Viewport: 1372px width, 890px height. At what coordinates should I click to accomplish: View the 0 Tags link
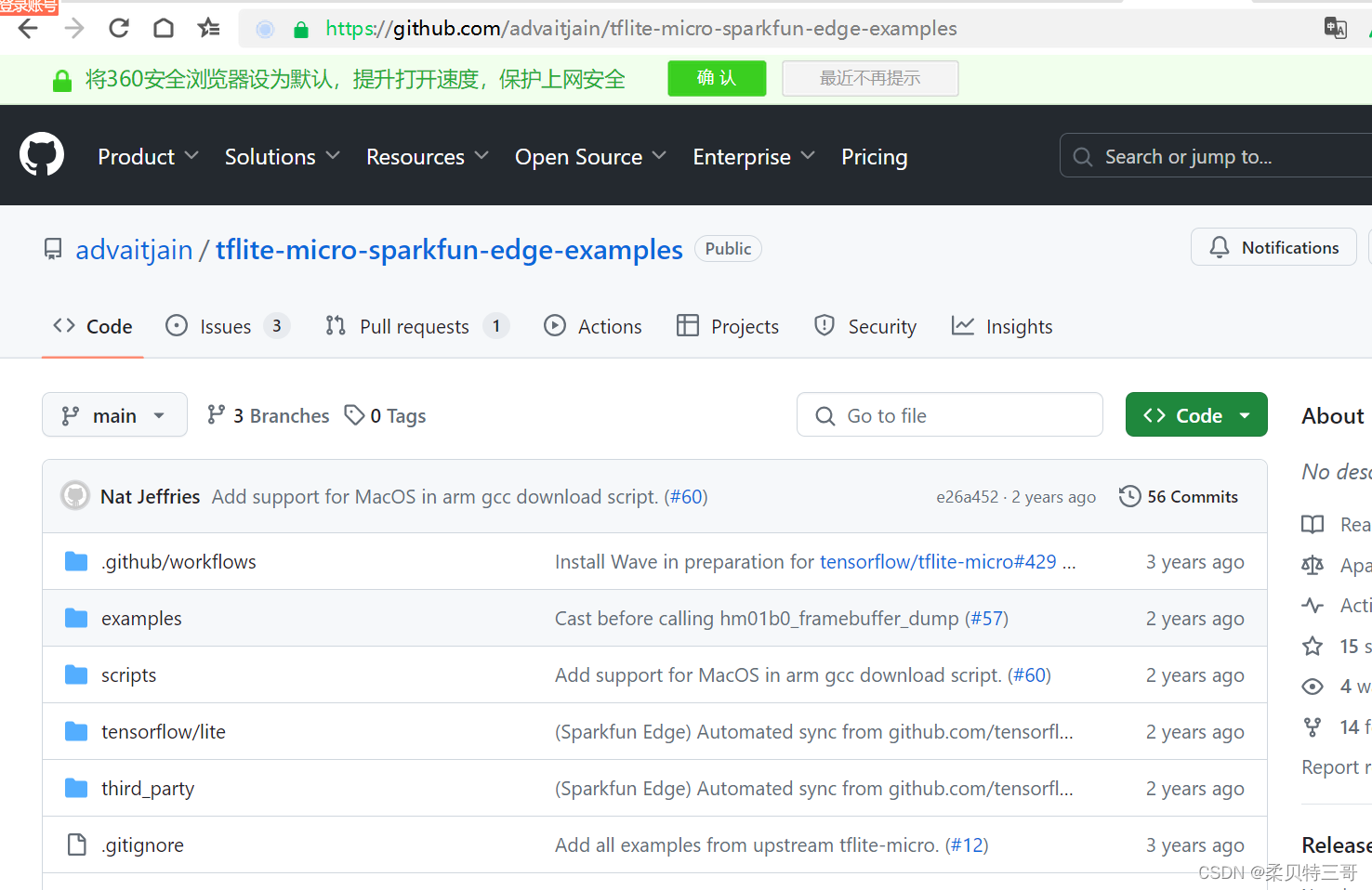click(x=385, y=415)
